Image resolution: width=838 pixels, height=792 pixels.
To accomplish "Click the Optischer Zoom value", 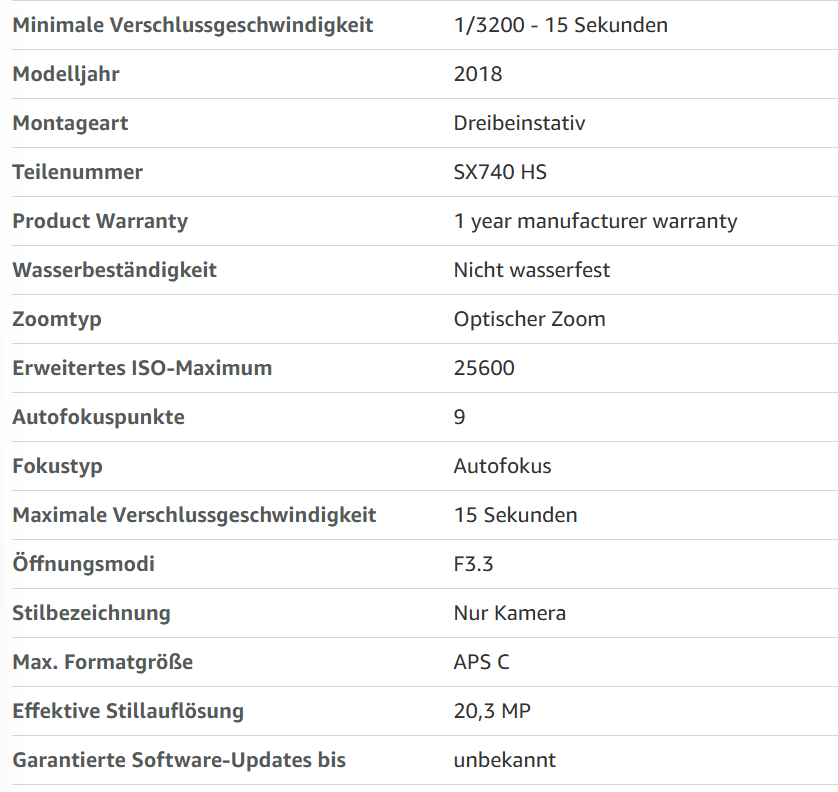I will point(529,319).
